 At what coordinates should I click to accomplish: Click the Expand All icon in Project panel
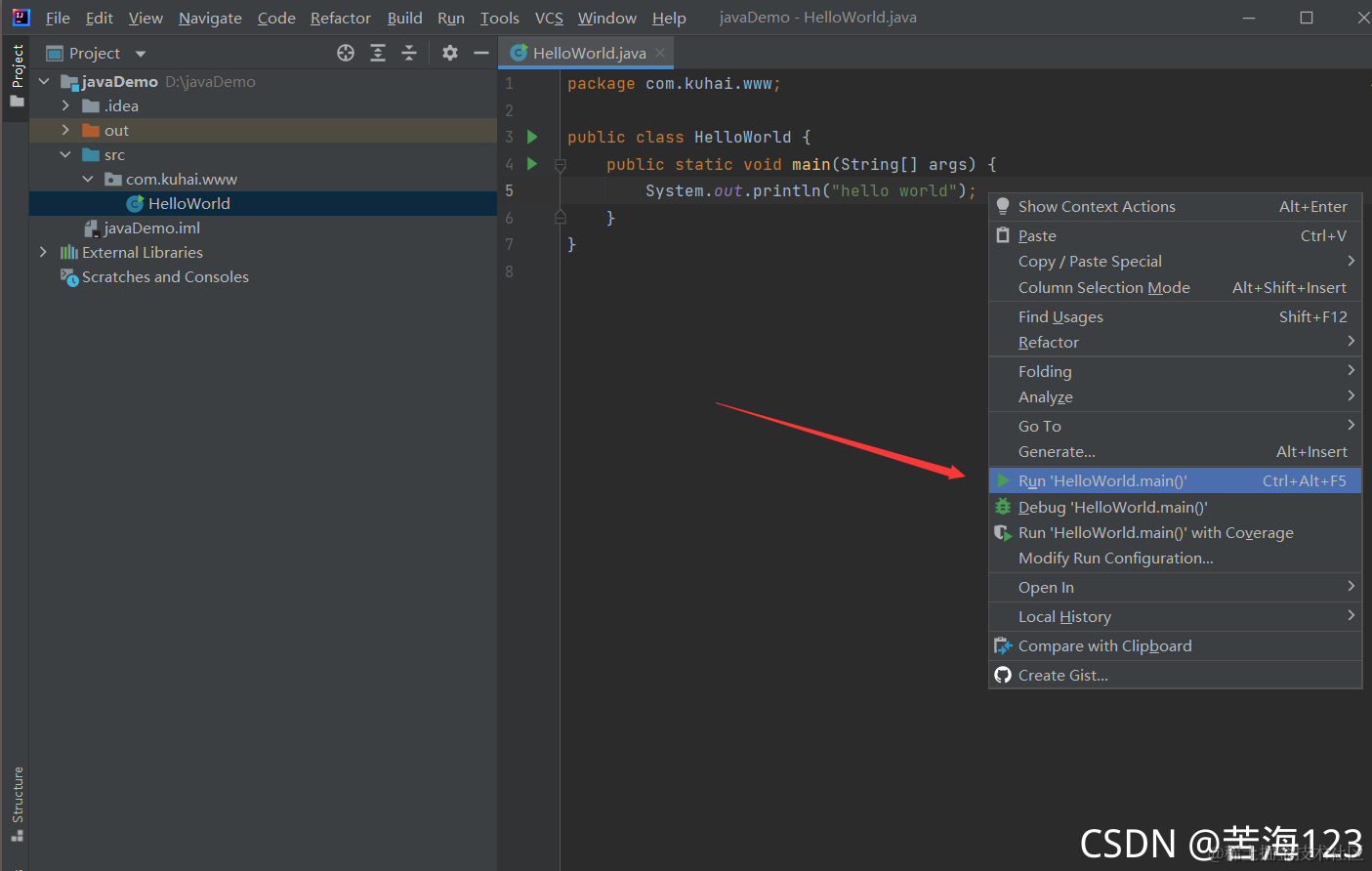point(378,53)
